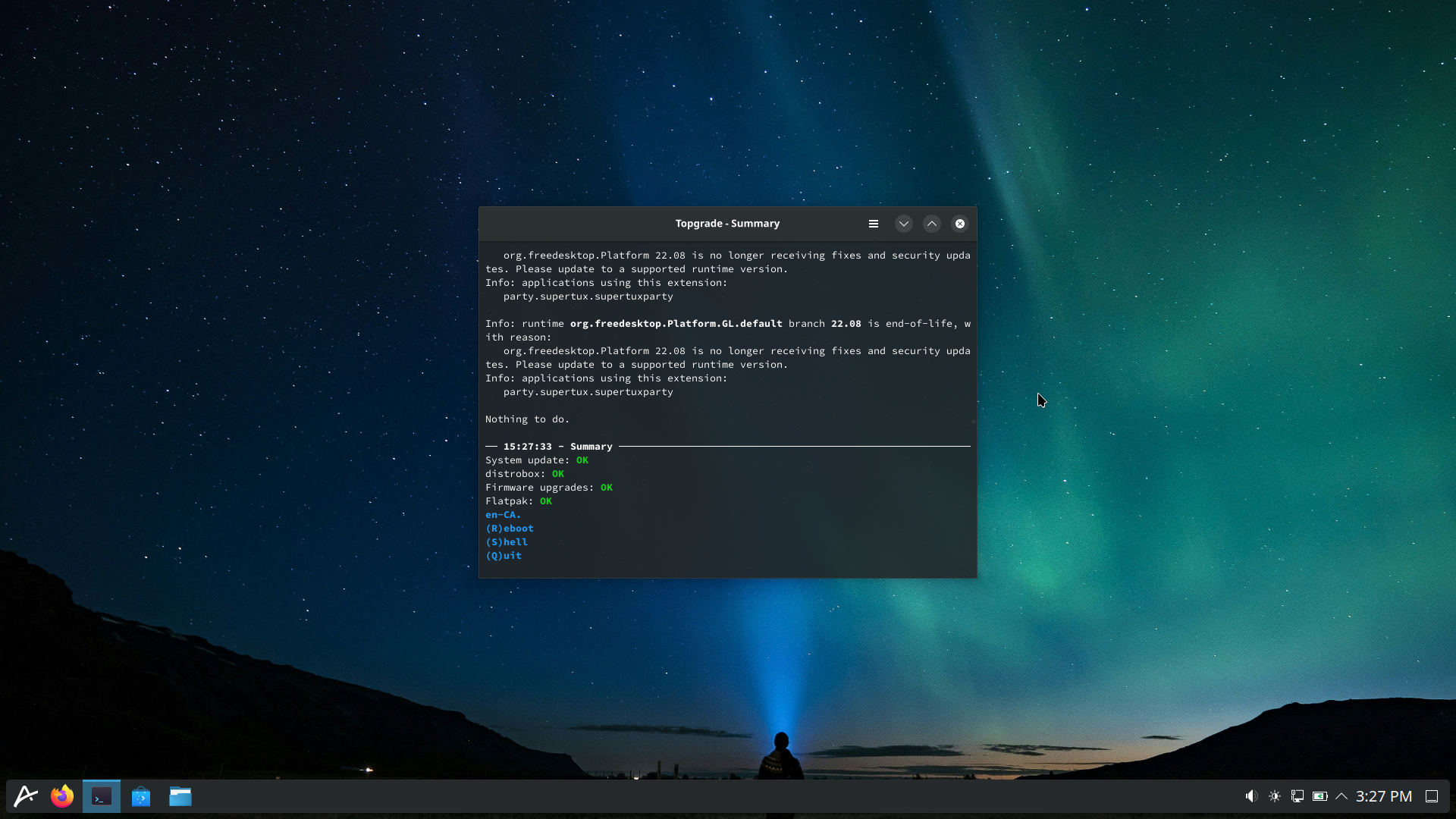Click the 'System update: OK' line
This screenshot has width=1456, height=819.
(537, 460)
